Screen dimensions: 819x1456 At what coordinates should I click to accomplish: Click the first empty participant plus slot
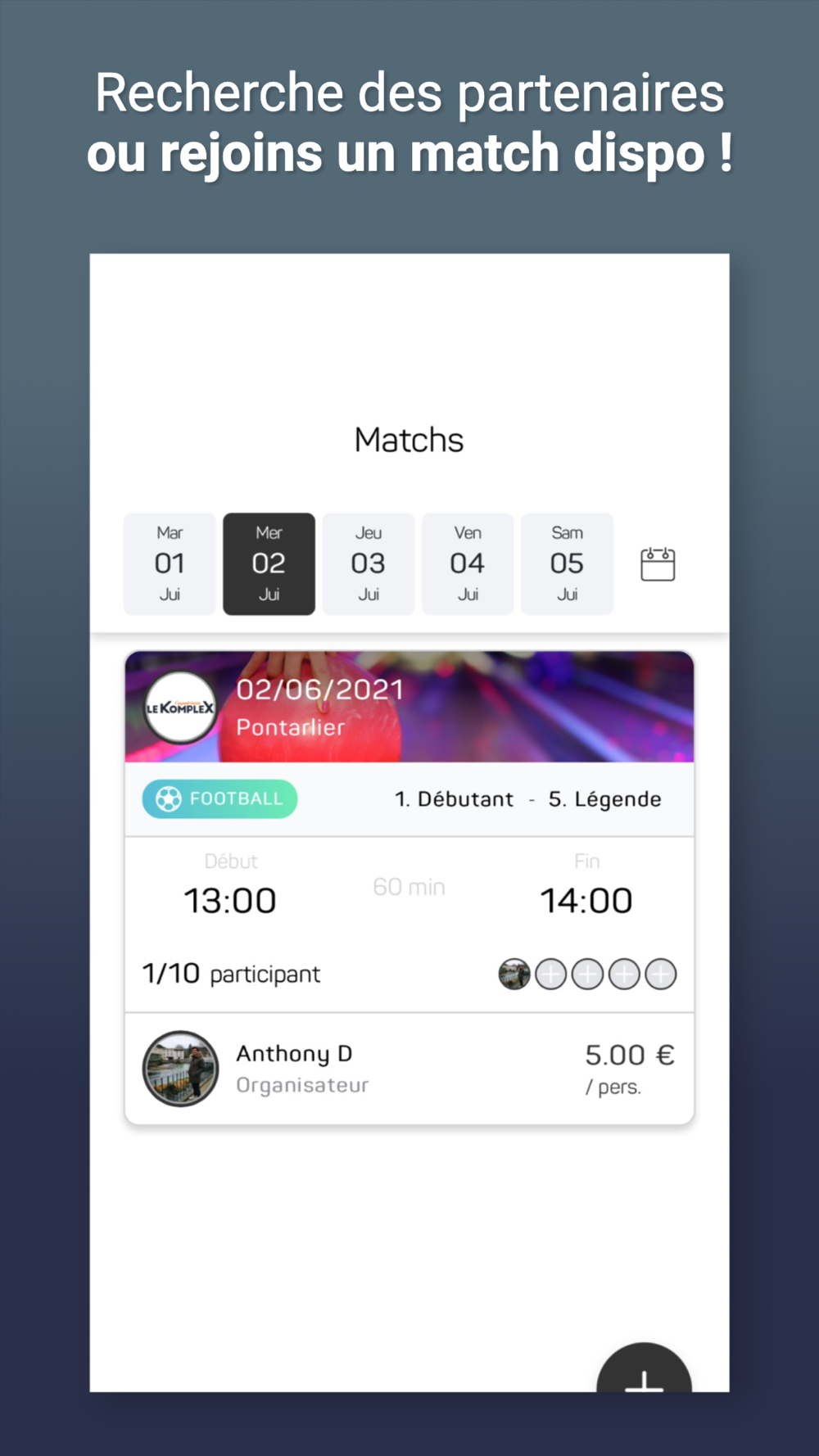[x=551, y=974]
